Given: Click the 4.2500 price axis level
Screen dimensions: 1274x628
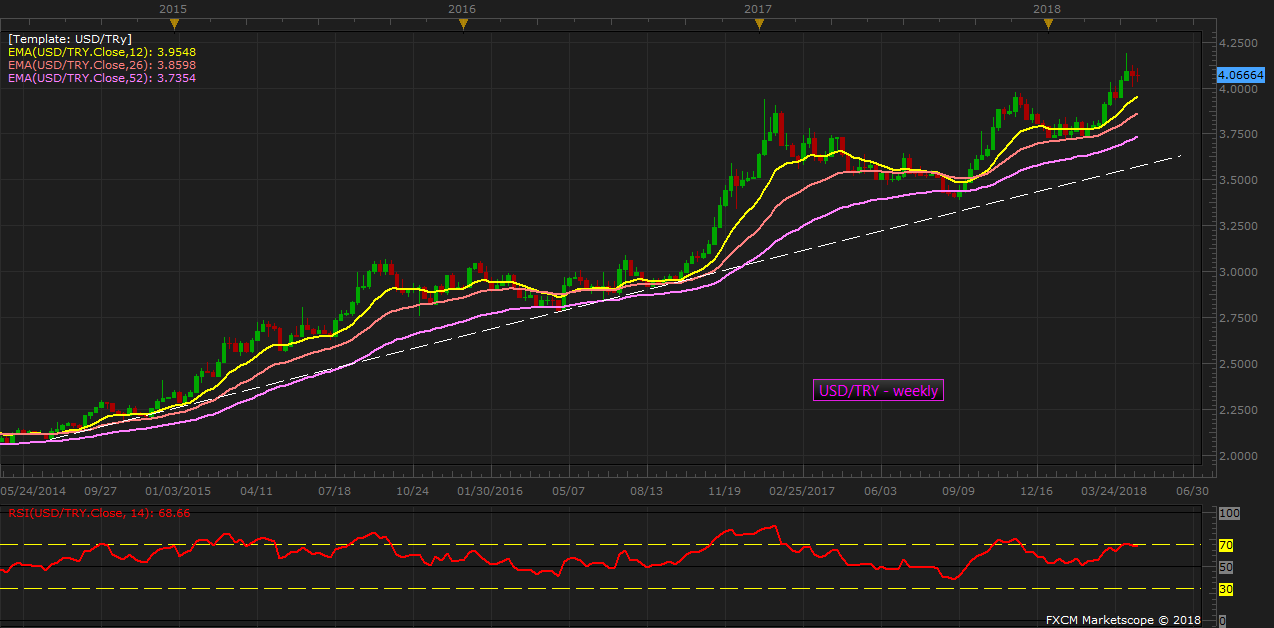Looking at the screenshot, I should (x=1237, y=44).
